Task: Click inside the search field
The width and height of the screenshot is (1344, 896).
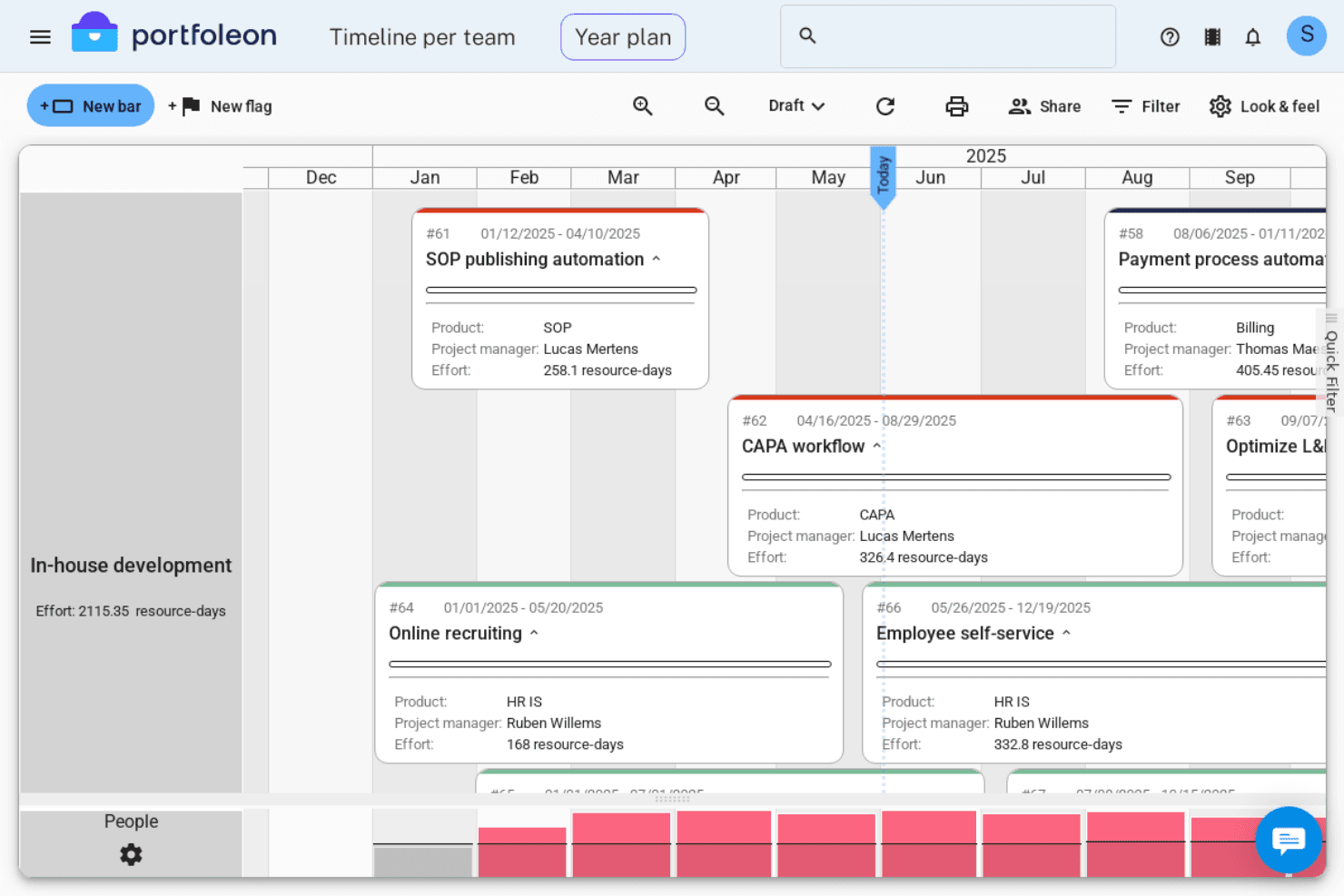Action: coord(948,36)
